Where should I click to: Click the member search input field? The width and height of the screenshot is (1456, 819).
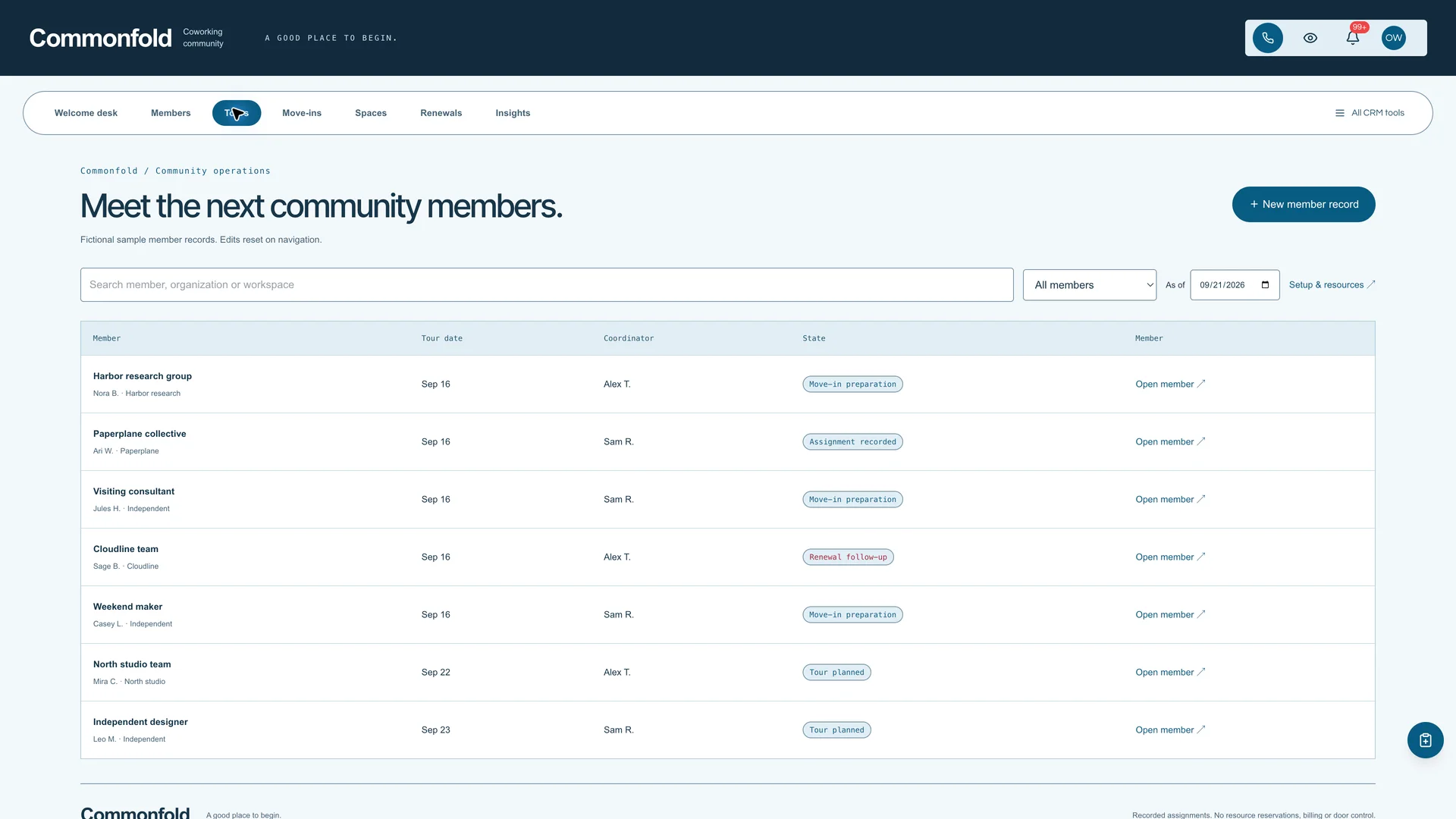(x=547, y=285)
